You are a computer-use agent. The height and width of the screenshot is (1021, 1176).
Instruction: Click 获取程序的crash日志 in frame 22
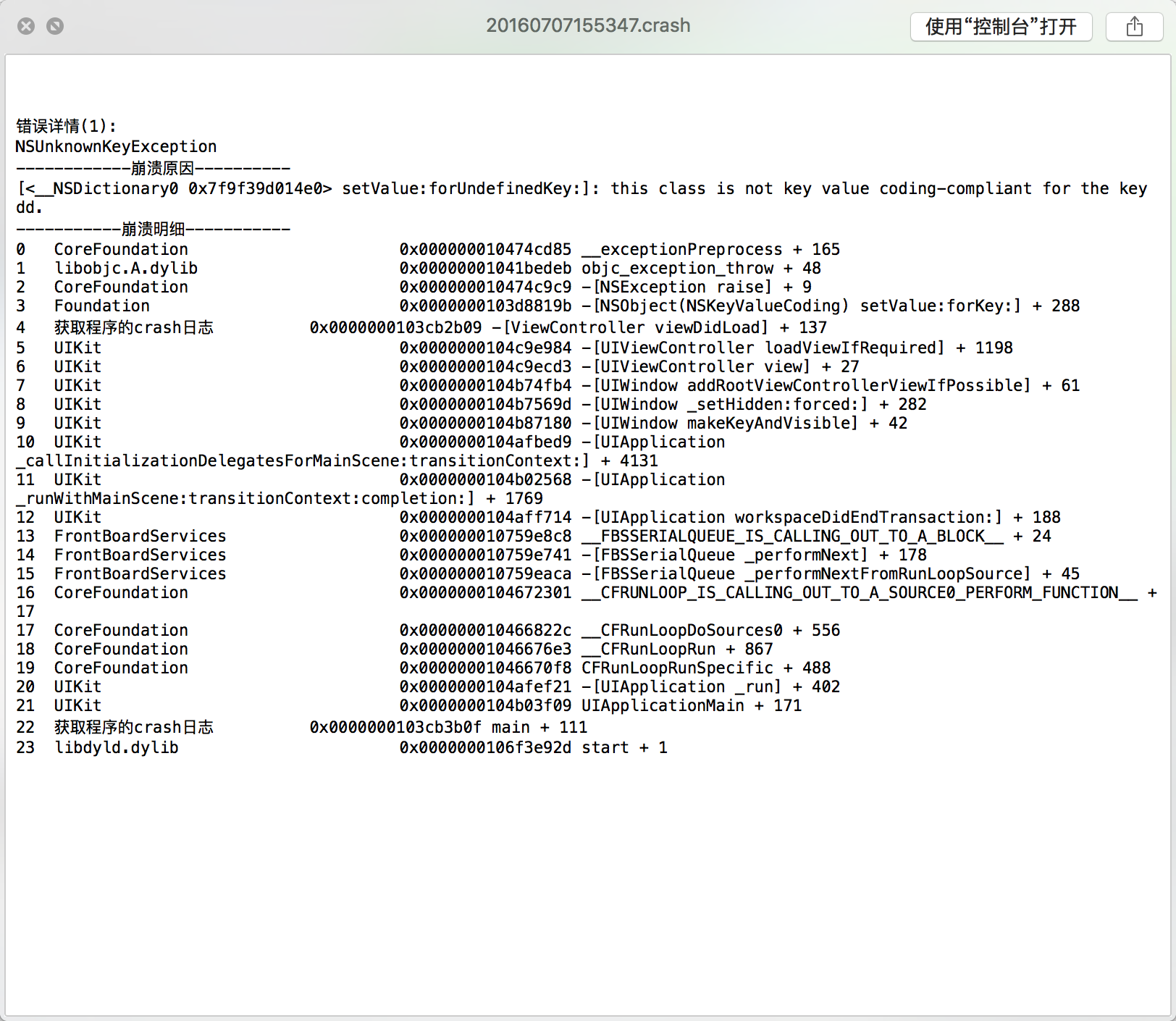coord(134,727)
